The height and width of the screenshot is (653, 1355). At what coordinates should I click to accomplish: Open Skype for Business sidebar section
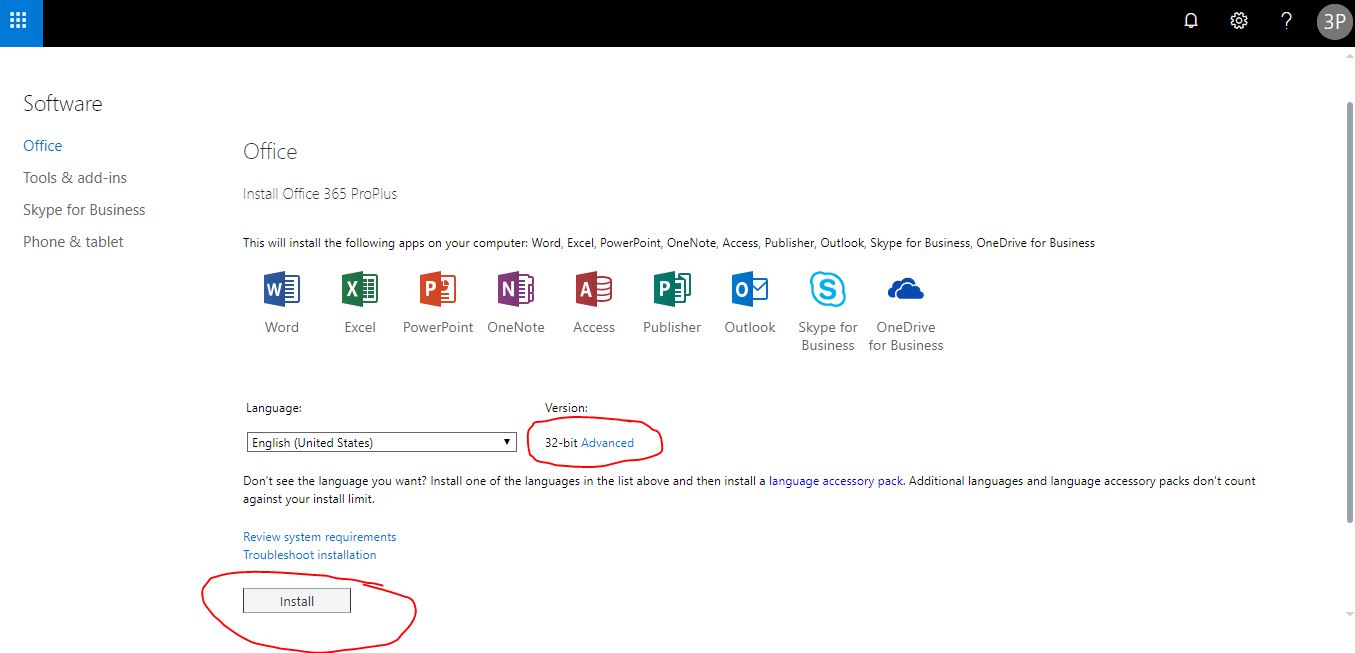click(x=84, y=210)
